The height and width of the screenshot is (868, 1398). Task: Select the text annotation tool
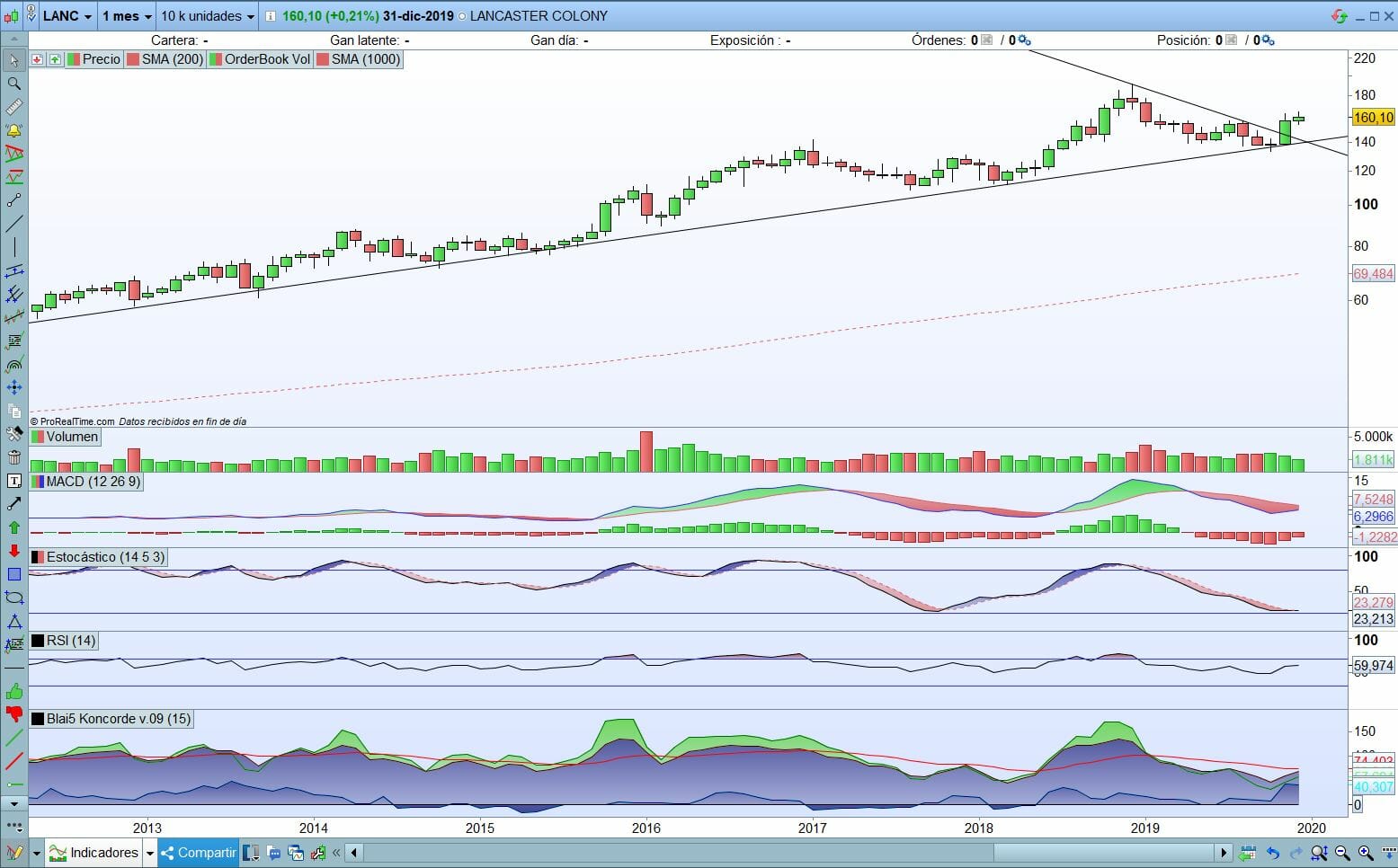(13, 481)
